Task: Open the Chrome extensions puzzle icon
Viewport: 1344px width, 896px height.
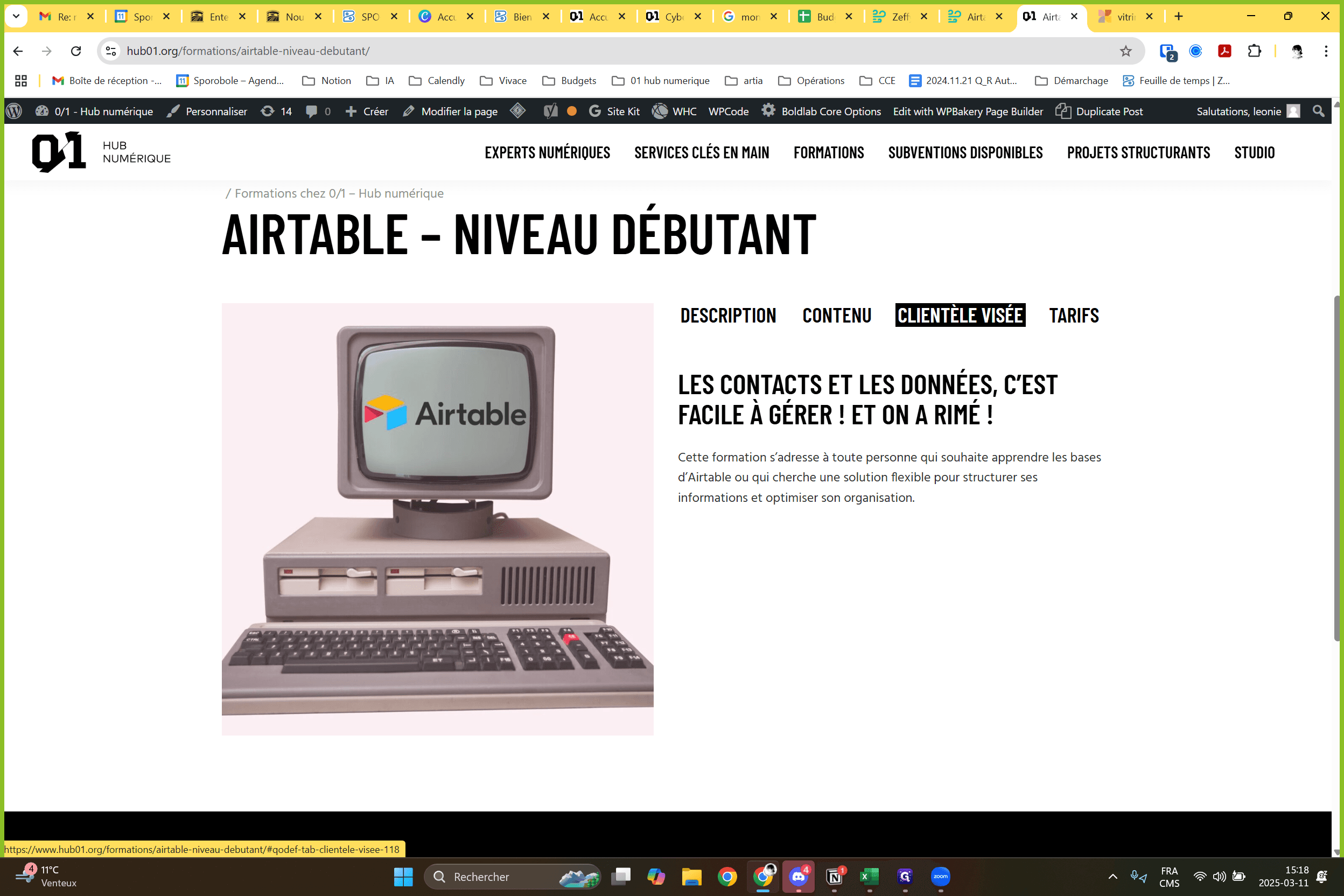Action: point(1254,51)
